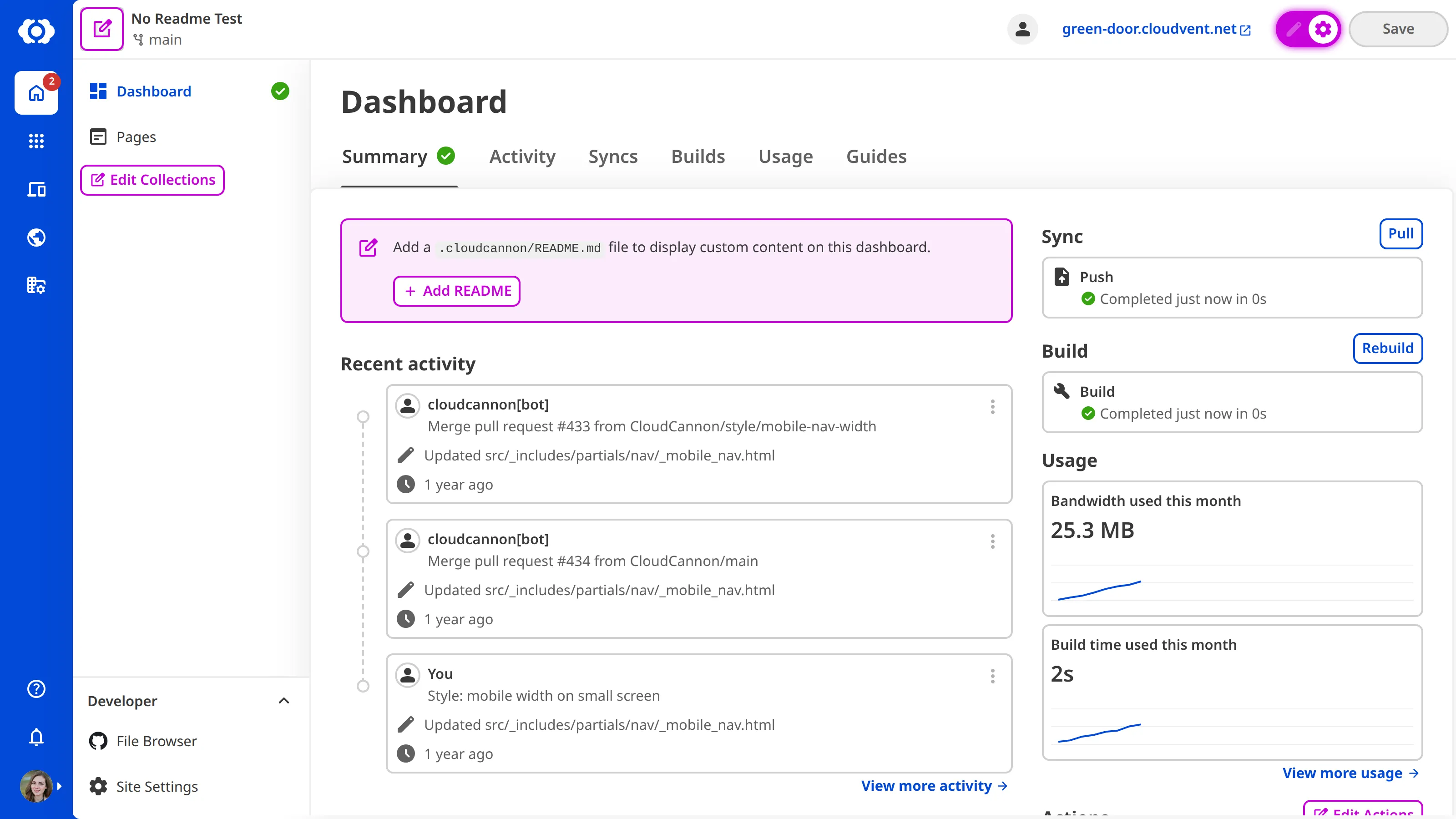Open options menu for You activity entry

[992, 676]
